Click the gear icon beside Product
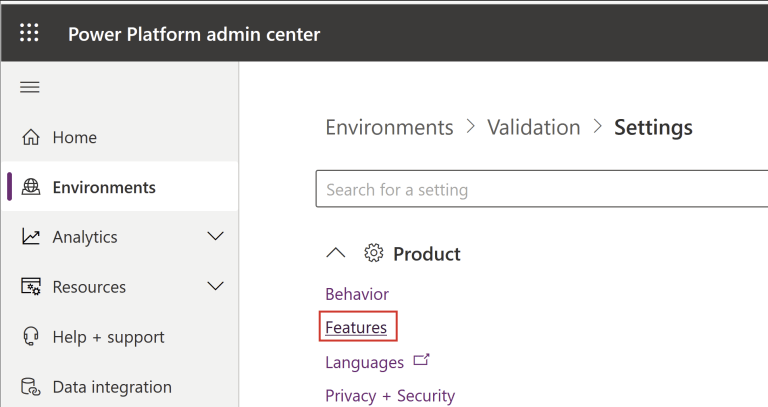Screen dimensions: 768x407 pyautogui.click(x=374, y=254)
